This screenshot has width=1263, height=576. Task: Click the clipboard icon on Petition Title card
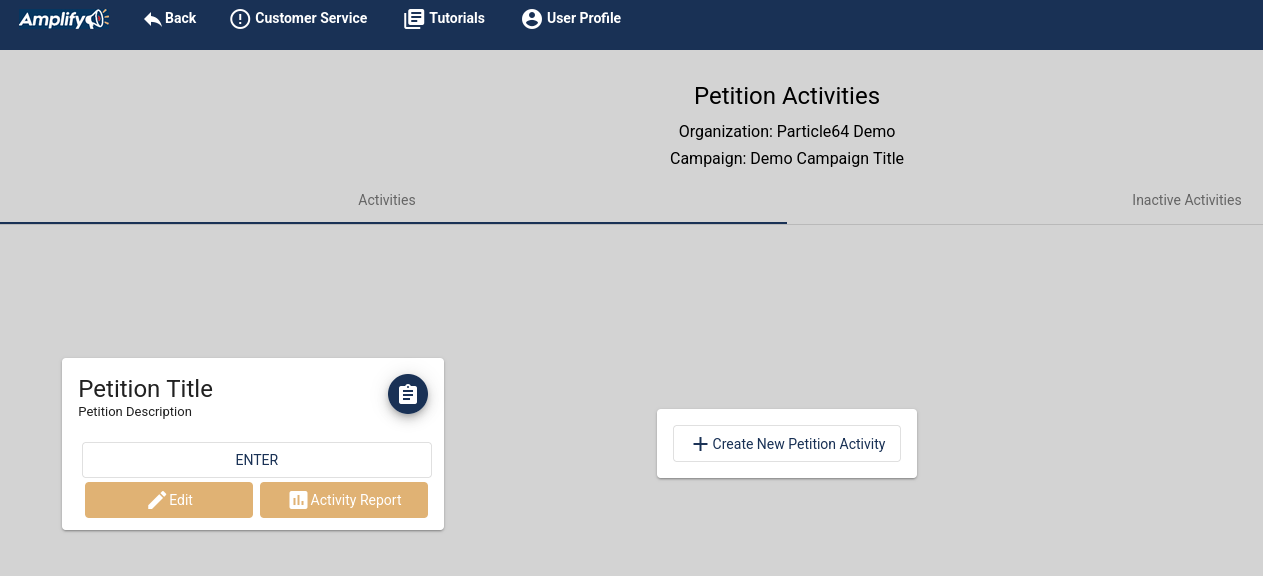coord(407,394)
